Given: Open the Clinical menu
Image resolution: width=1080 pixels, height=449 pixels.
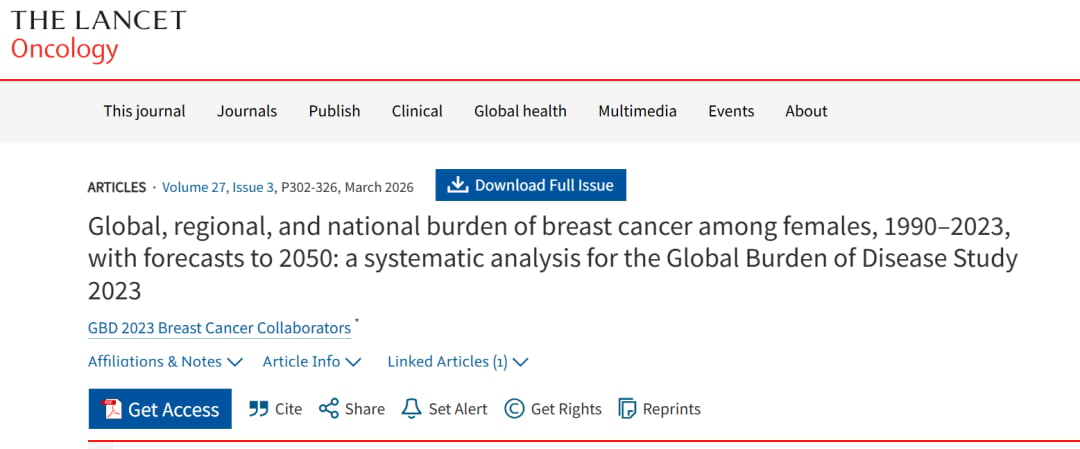Looking at the screenshot, I should pyautogui.click(x=417, y=111).
